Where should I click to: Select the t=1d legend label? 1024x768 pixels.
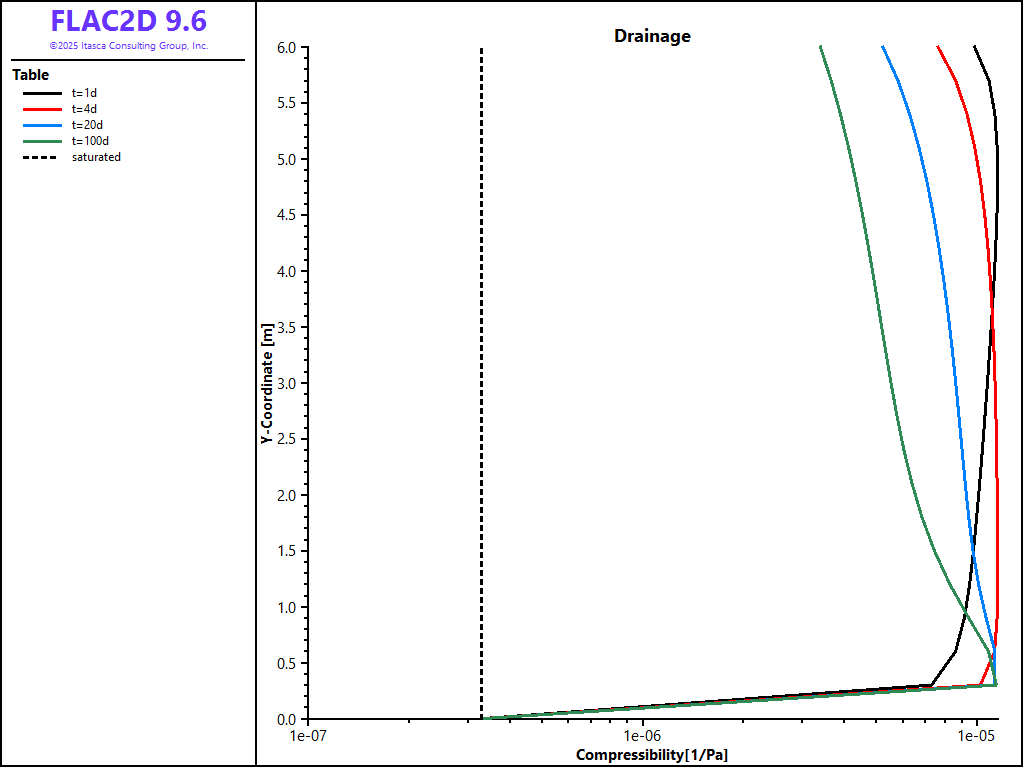click(x=84, y=93)
